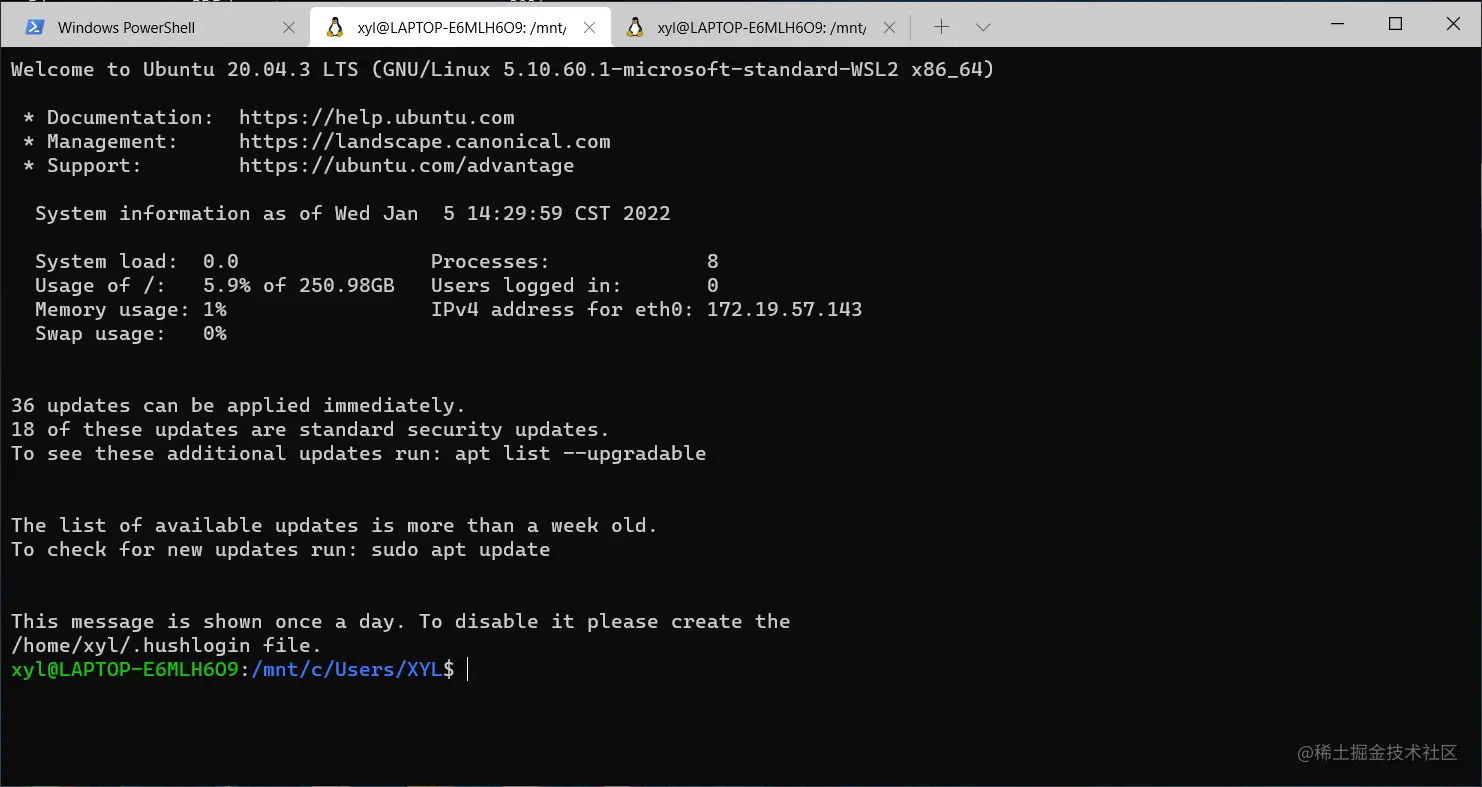Click the Processes count 8

(x=713, y=262)
